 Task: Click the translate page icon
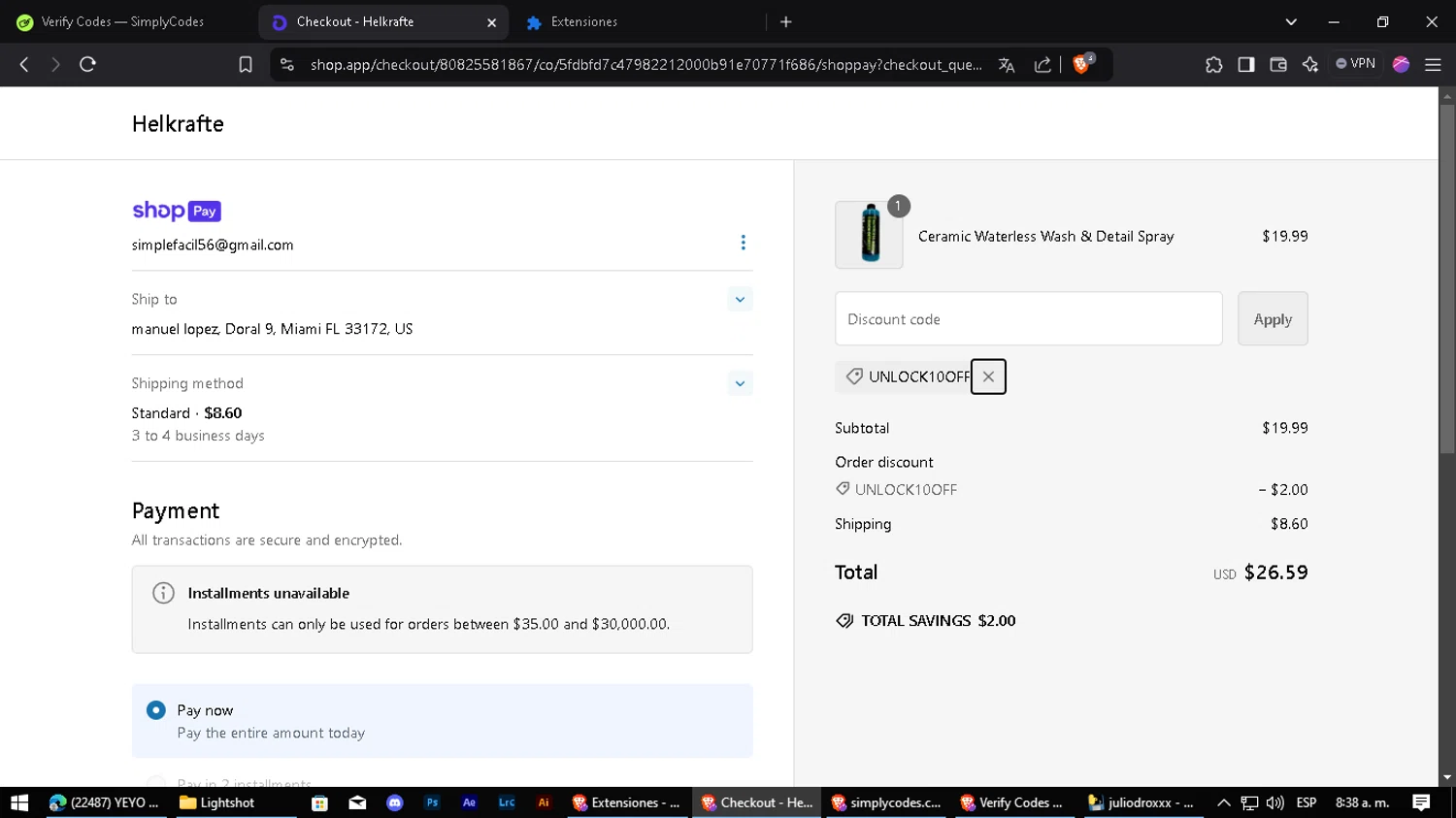(x=1007, y=65)
